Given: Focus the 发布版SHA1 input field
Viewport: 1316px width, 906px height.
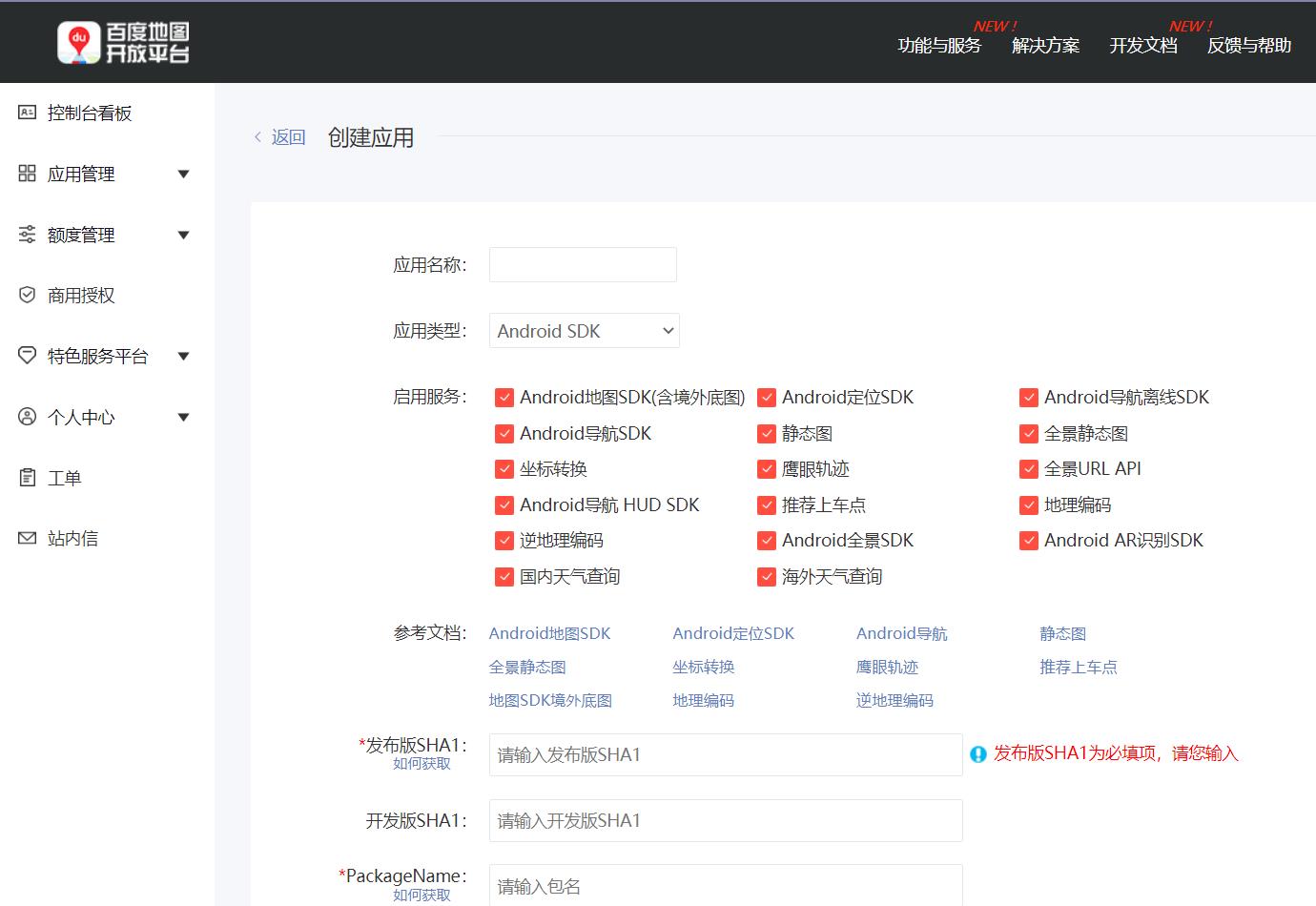Looking at the screenshot, I should tap(726, 754).
